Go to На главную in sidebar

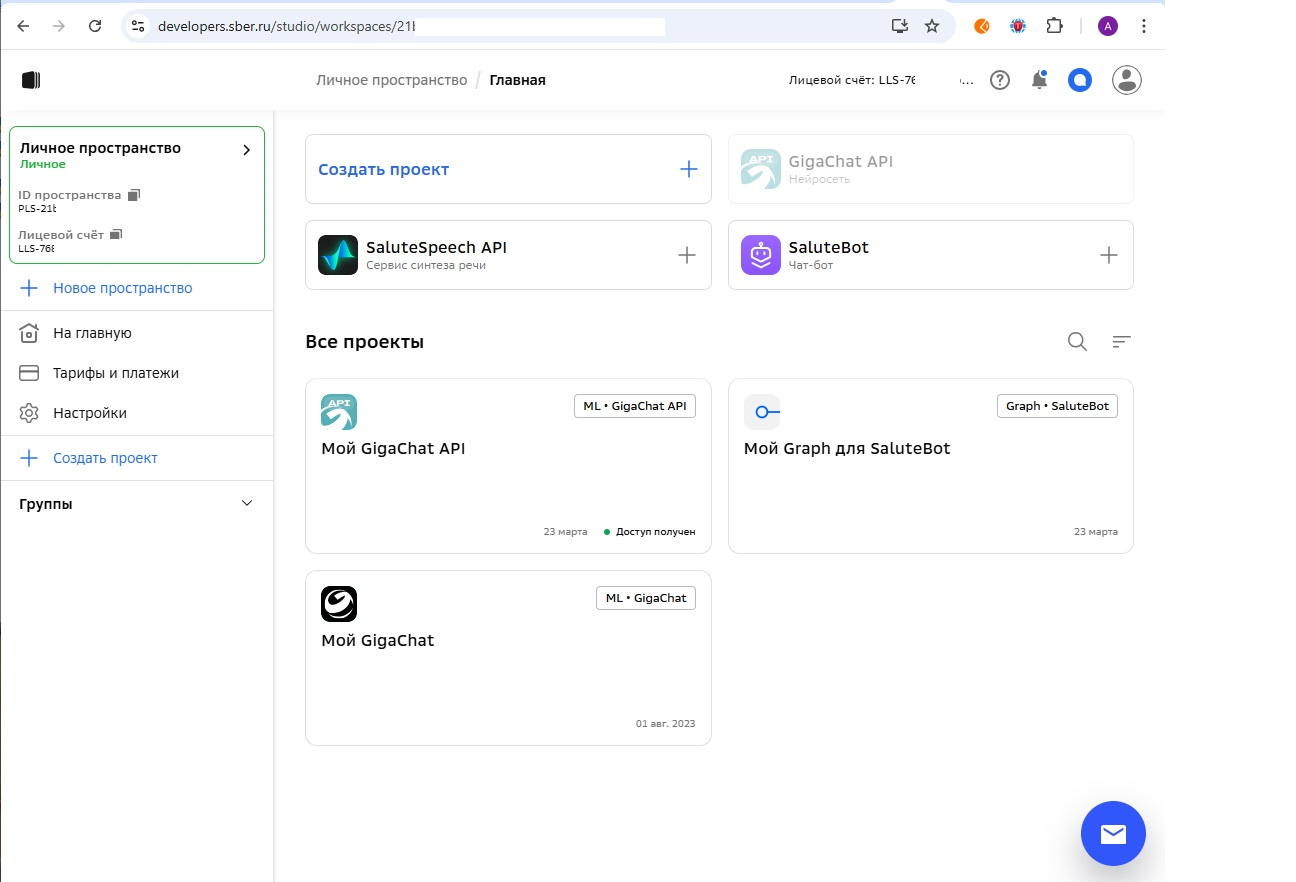click(92, 333)
